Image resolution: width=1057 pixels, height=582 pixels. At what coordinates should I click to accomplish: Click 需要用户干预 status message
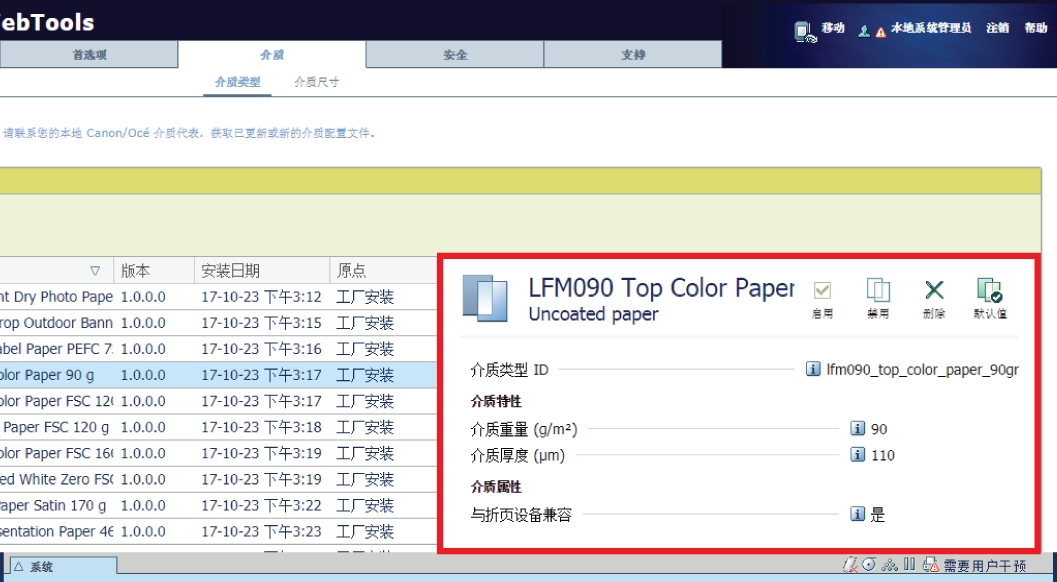pos(984,566)
